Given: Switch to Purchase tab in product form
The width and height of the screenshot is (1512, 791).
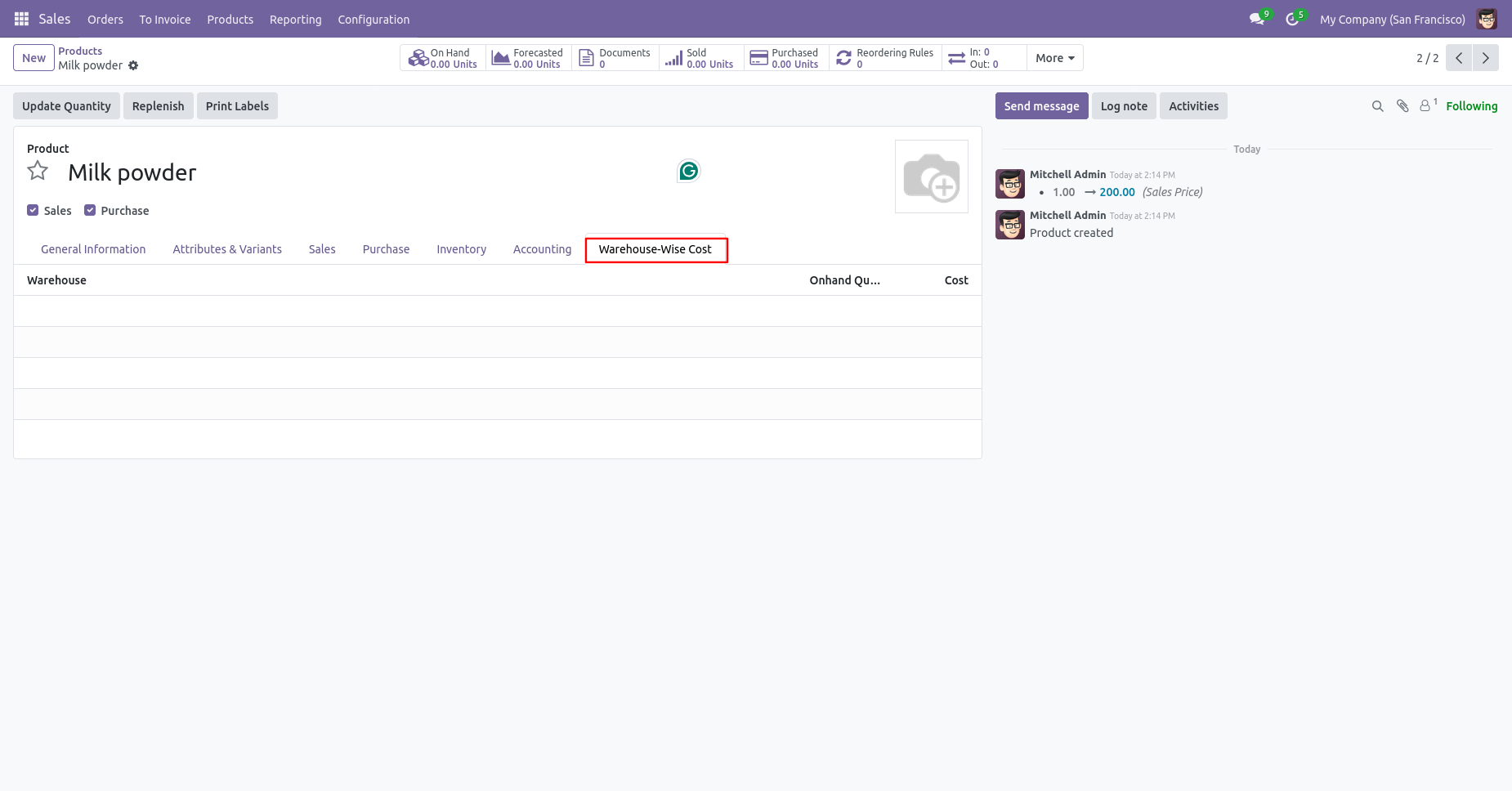Looking at the screenshot, I should (386, 249).
